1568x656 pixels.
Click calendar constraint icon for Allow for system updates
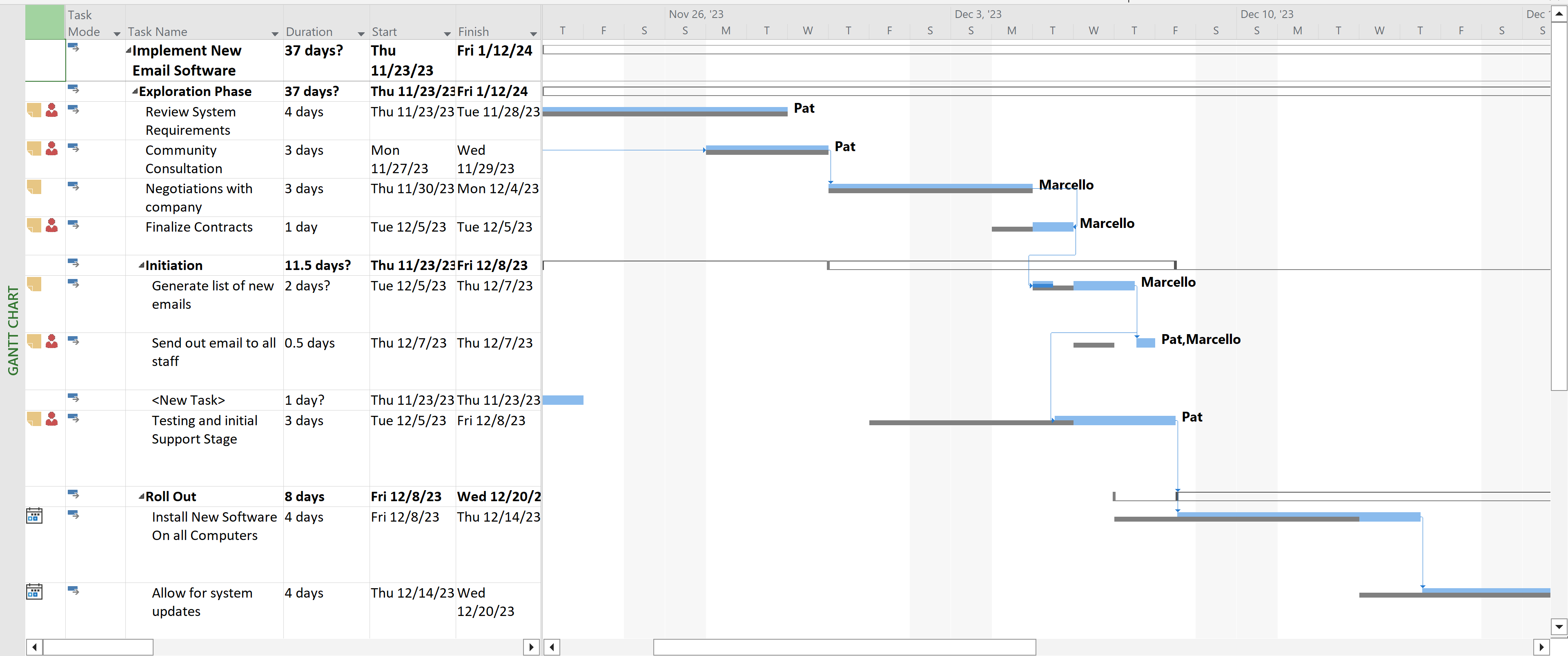tap(34, 591)
